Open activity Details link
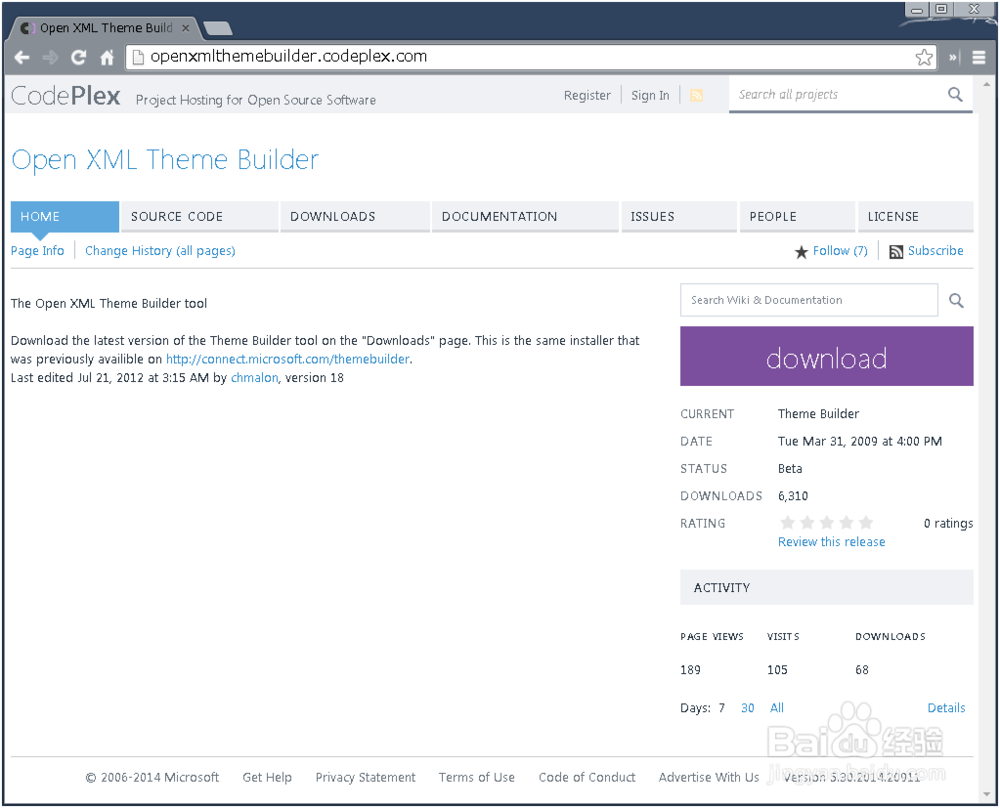 946,708
